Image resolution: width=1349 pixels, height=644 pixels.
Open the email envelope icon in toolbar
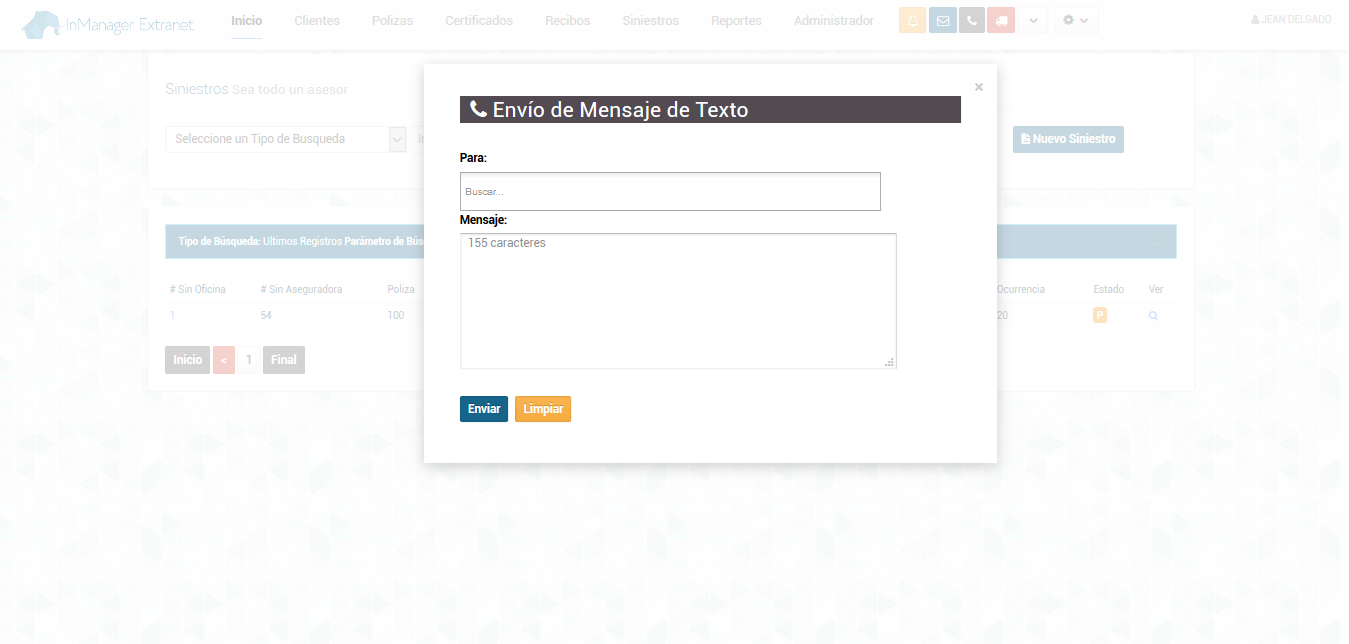942,21
